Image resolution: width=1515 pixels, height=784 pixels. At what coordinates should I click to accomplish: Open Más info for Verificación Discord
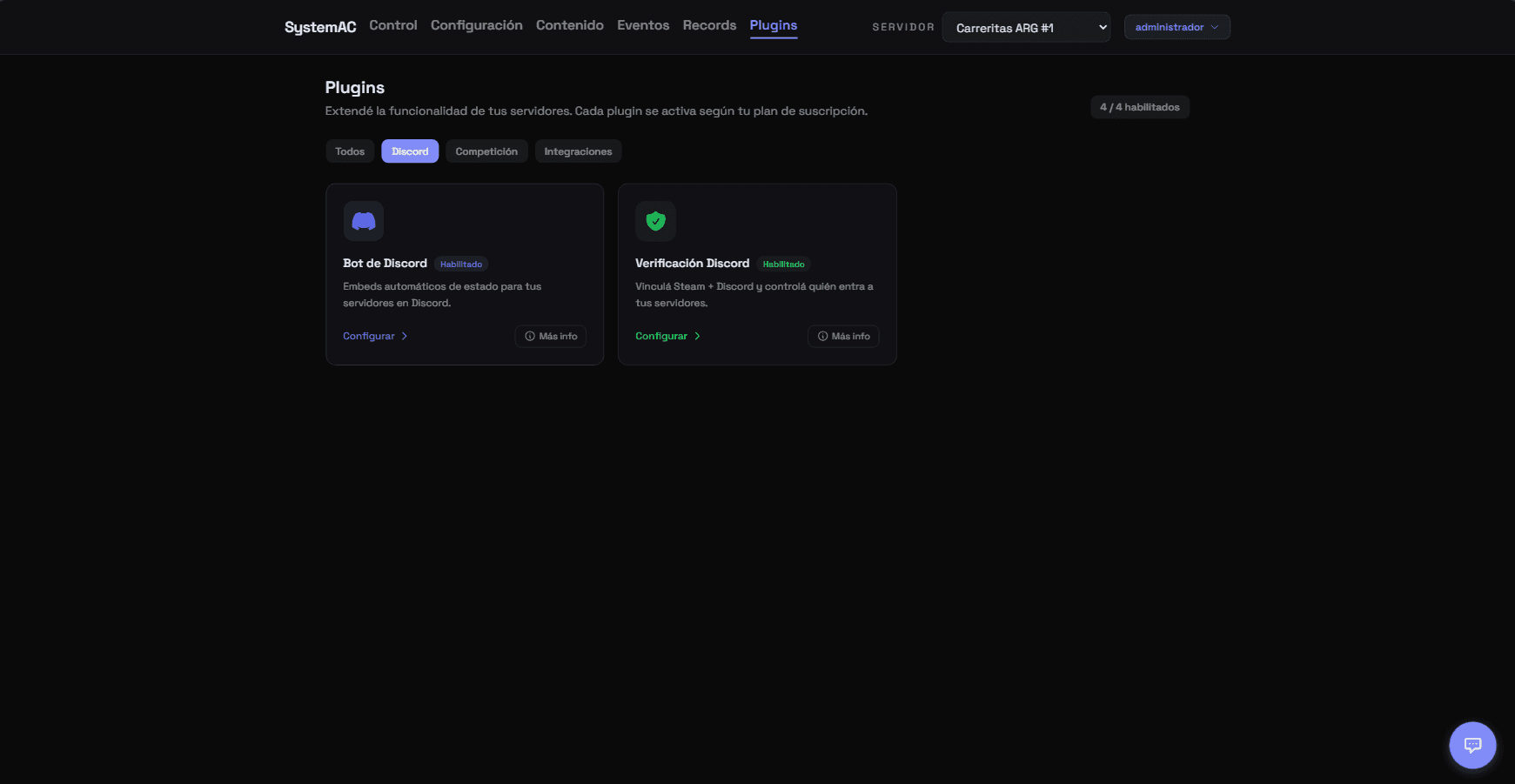[843, 336]
